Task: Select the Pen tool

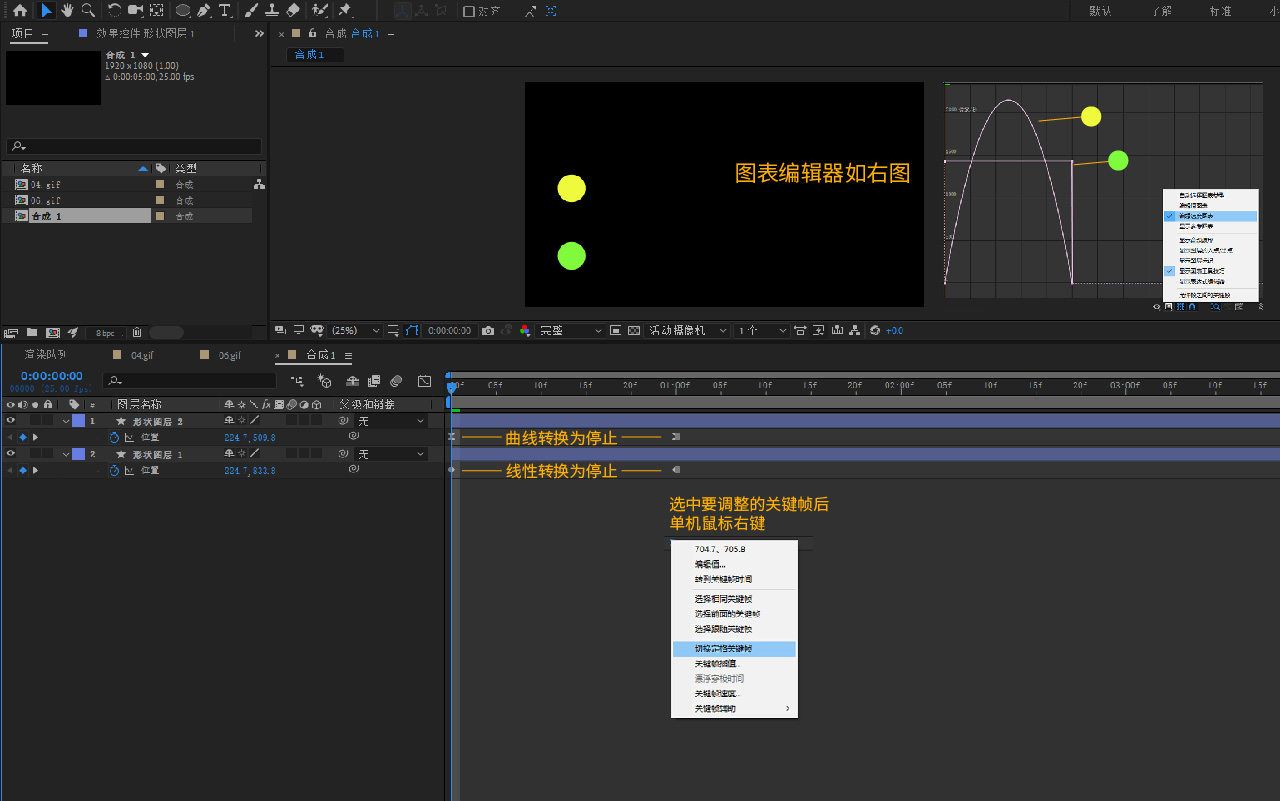Action: click(204, 10)
